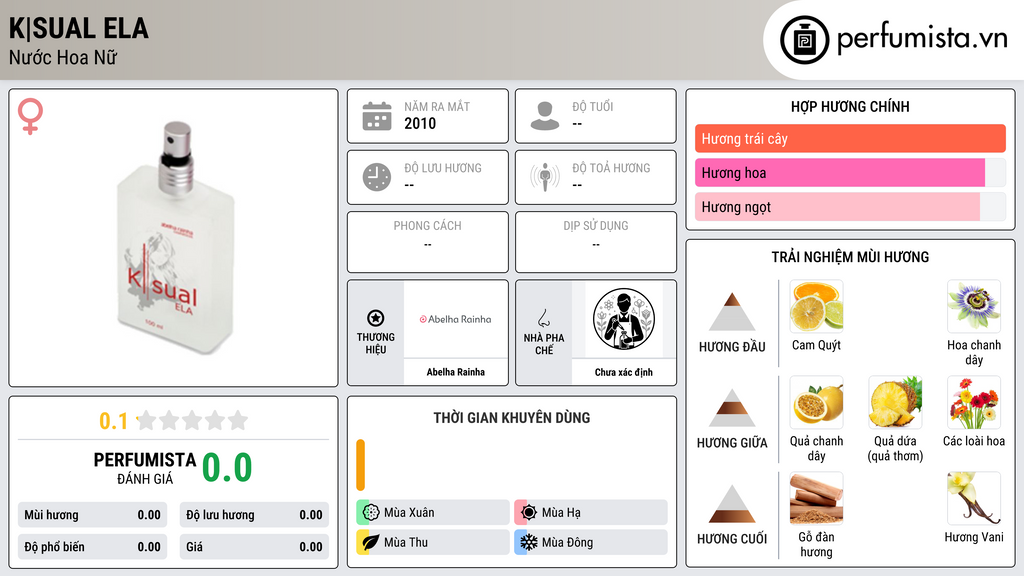Click the Hương trái cây accord bar
Screen dimensions: 1024x576
click(850, 138)
